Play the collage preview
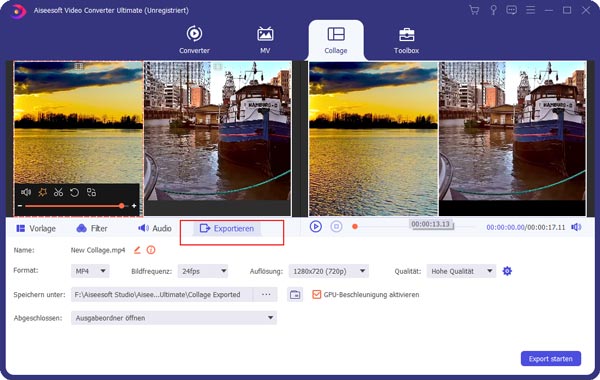Image resolution: width=600 pixels, height=380 pixels. (316, 227)
